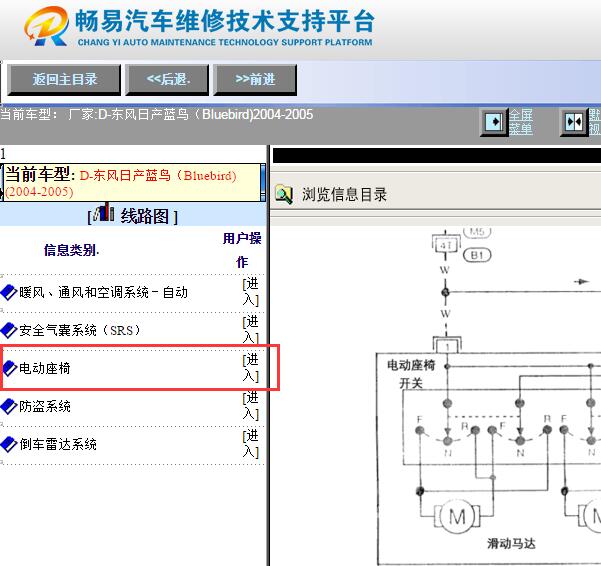Click 浏览信息目录 heading text

[x=344, y=194]
